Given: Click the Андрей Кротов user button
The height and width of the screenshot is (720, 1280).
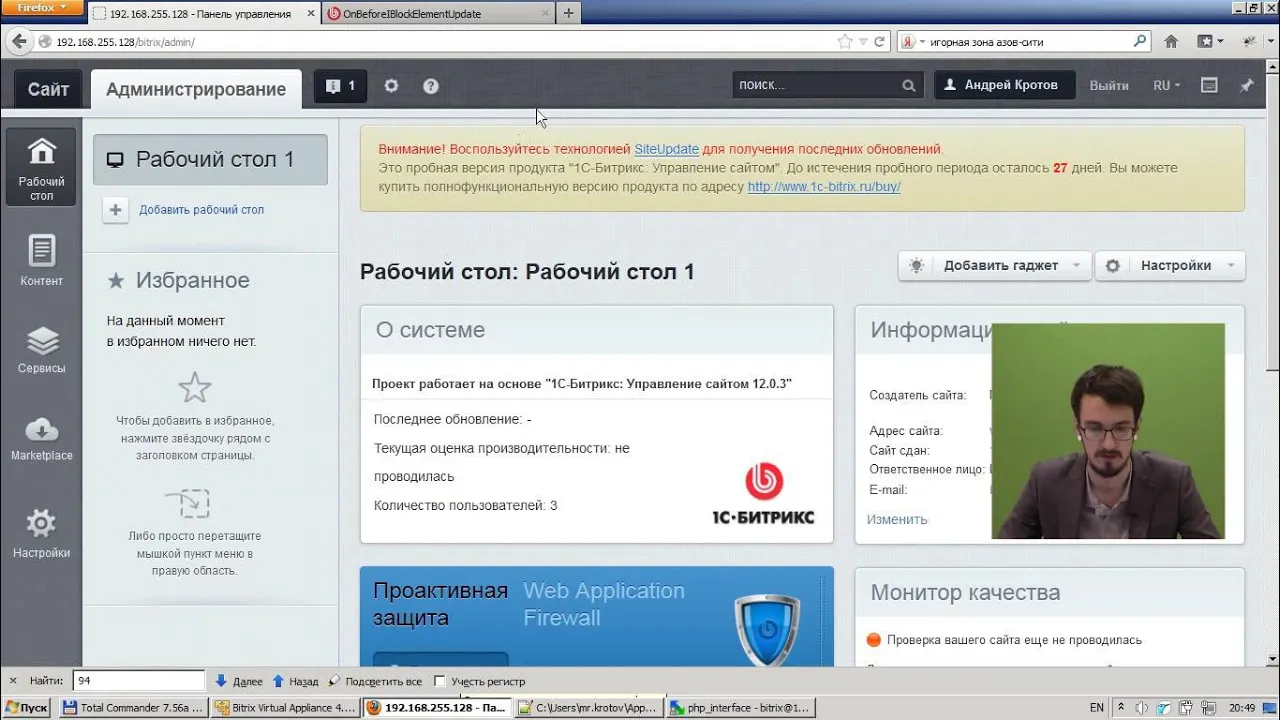Looking at the screenshot, I should click(x=1004, y=86).
